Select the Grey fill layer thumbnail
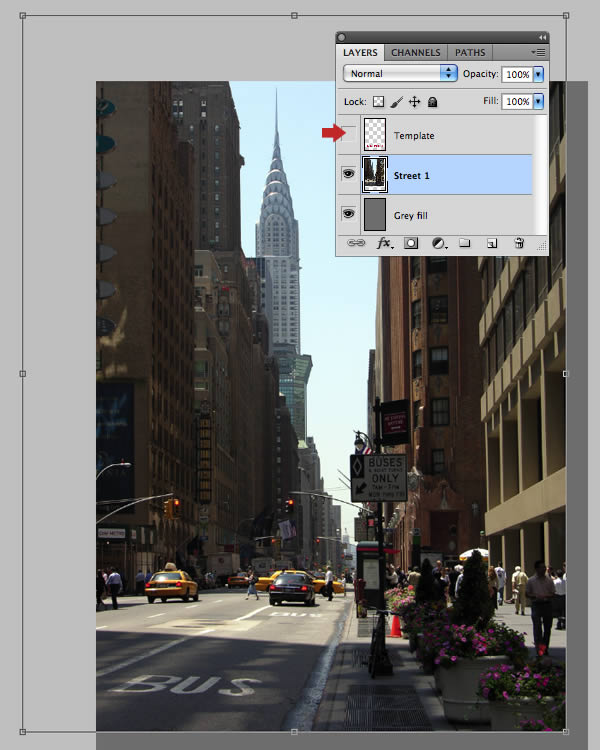The image size is (600, 750). coord(375,215)
